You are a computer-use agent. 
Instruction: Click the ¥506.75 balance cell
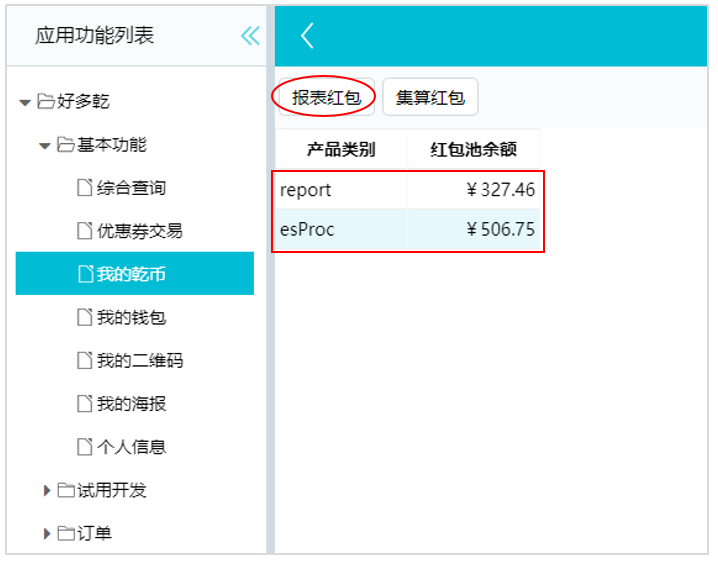click(473, 229)
